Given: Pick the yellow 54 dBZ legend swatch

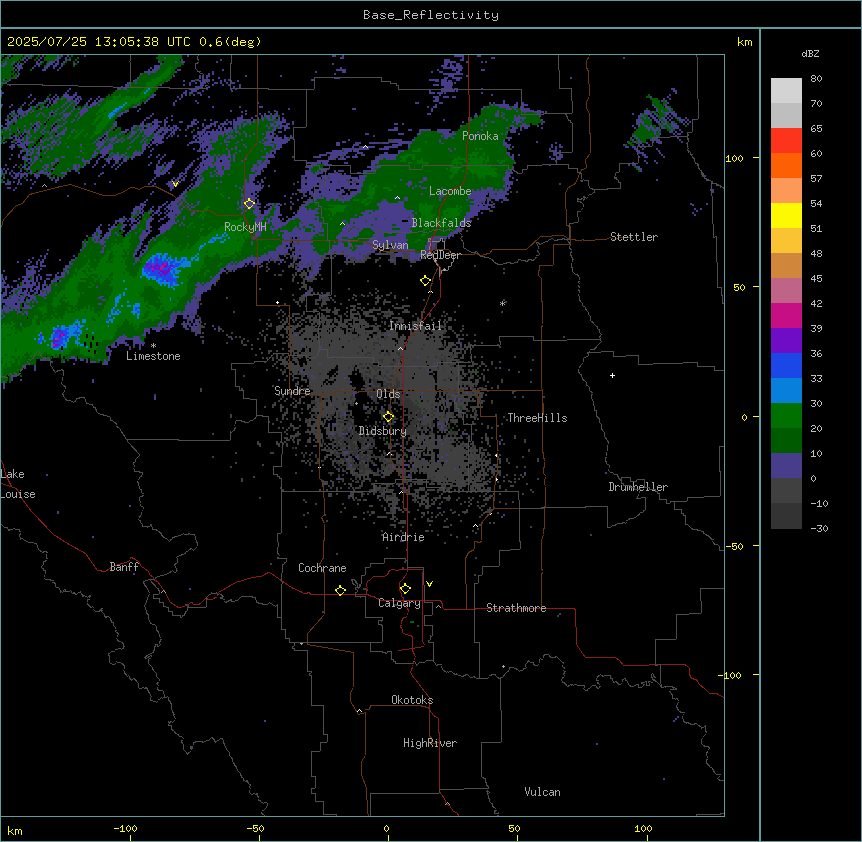Looking at the screenshot, I should coord(786,215).
